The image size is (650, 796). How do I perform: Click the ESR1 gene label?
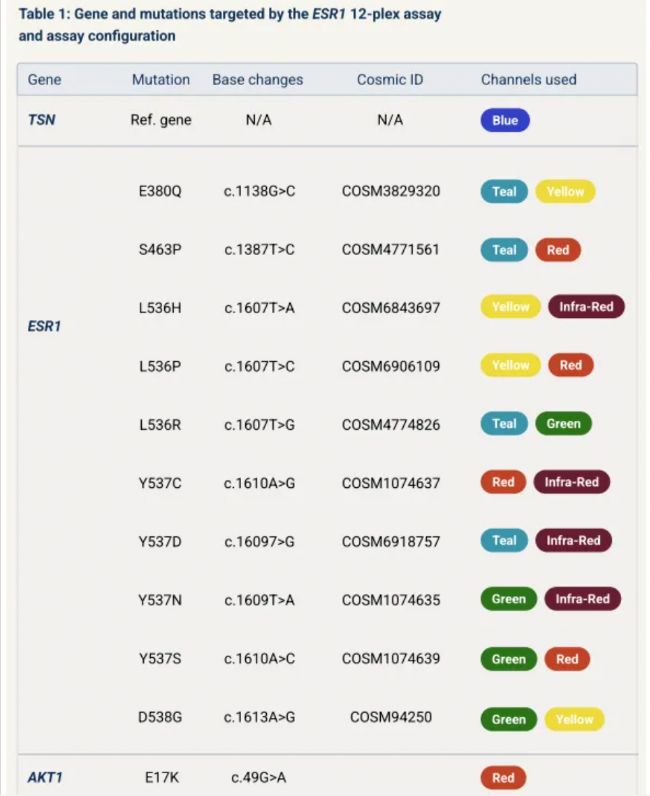tap(45, 326)
